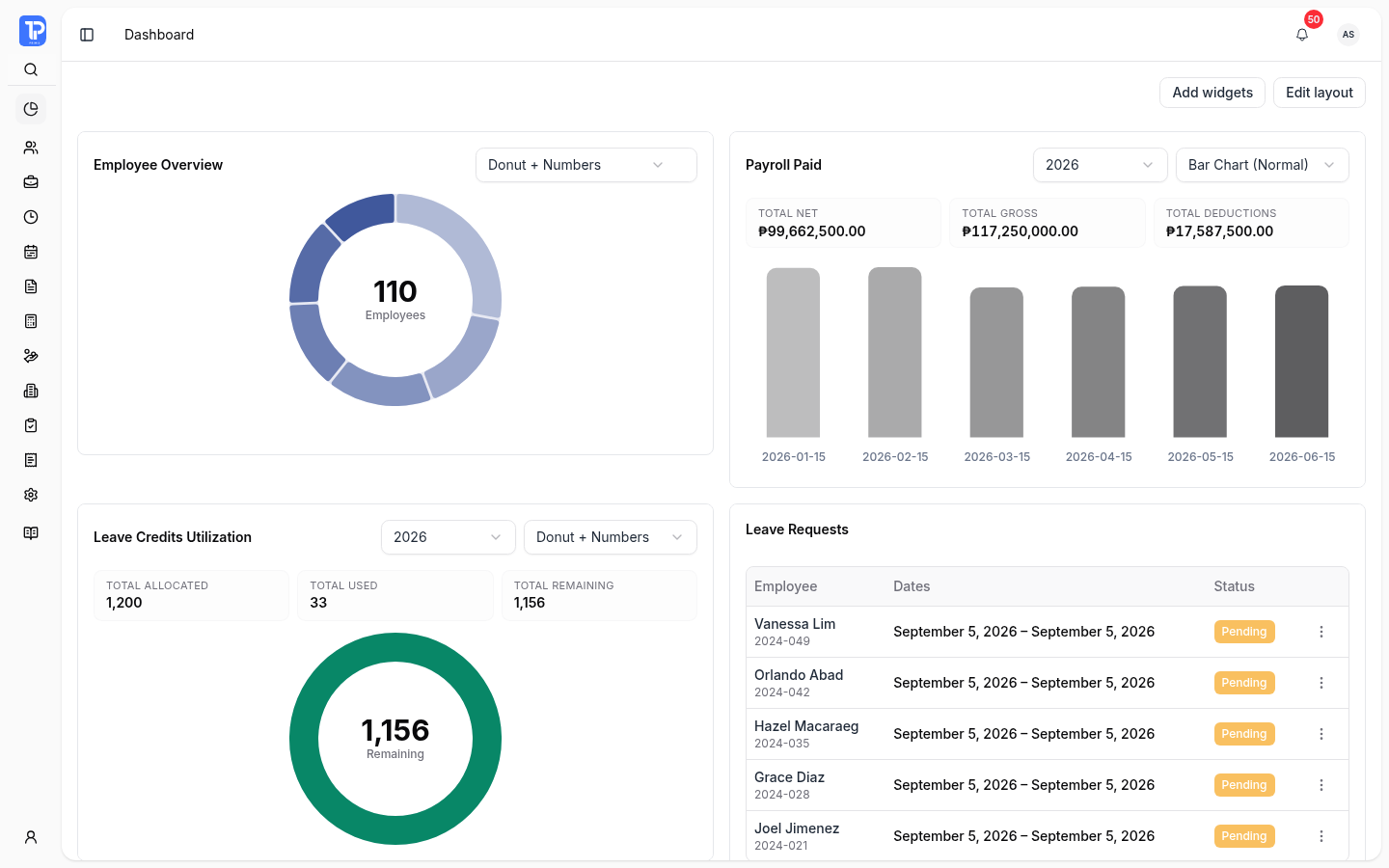
Task: Open the calendar icon in sidebar
Action: 31,252
